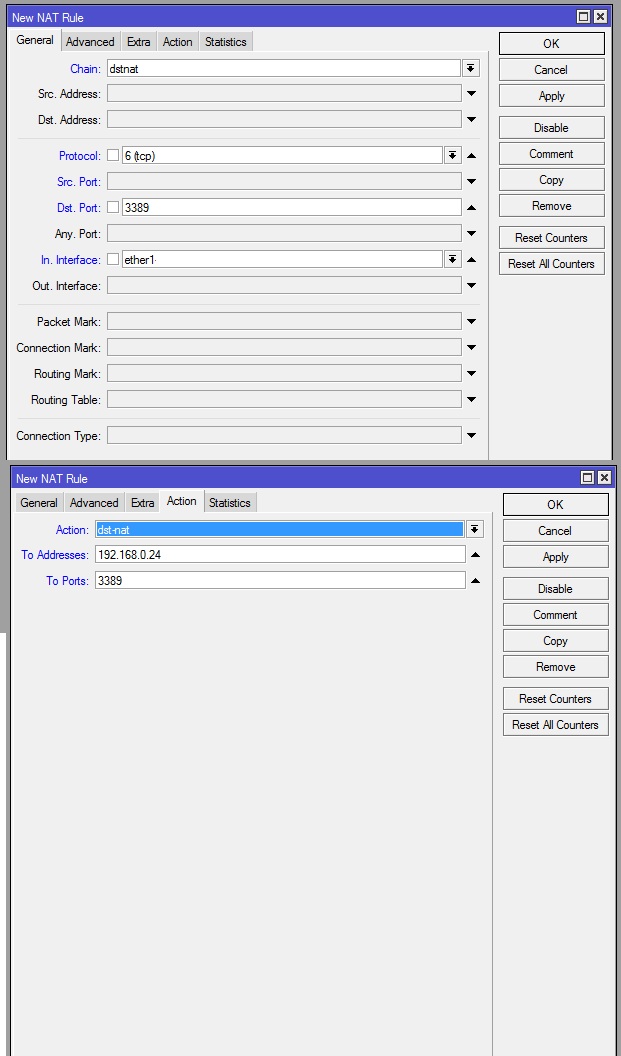621x1056 pixels.
Task: Collapse the Protocol field
Action: click(x=471, y=156)
